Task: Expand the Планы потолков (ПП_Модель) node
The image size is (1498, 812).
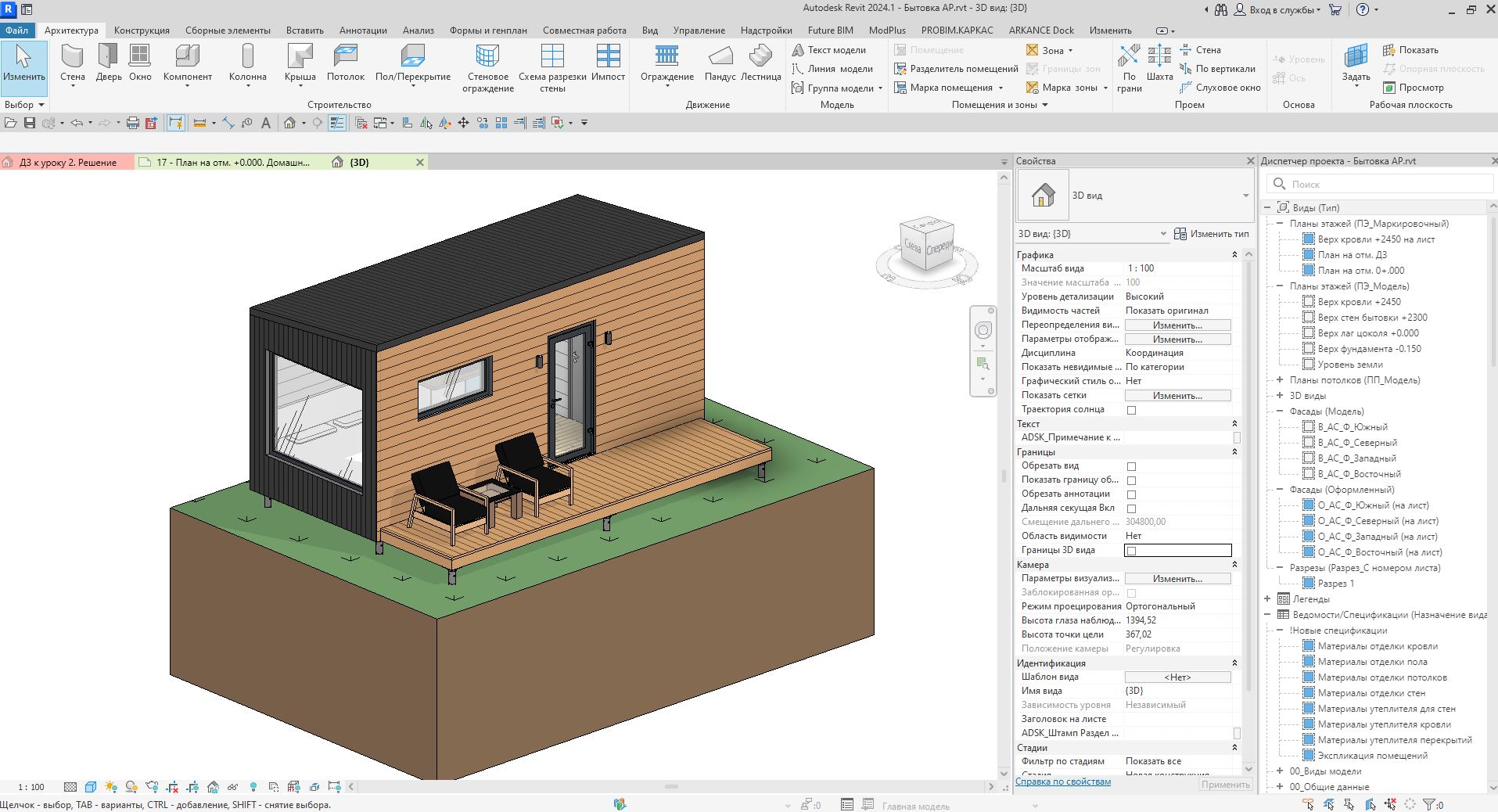Action: [x=1280, y=380]
